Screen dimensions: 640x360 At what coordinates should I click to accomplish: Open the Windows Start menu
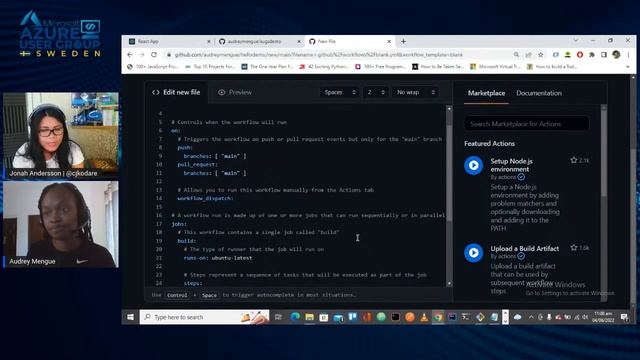coord(130,317)
